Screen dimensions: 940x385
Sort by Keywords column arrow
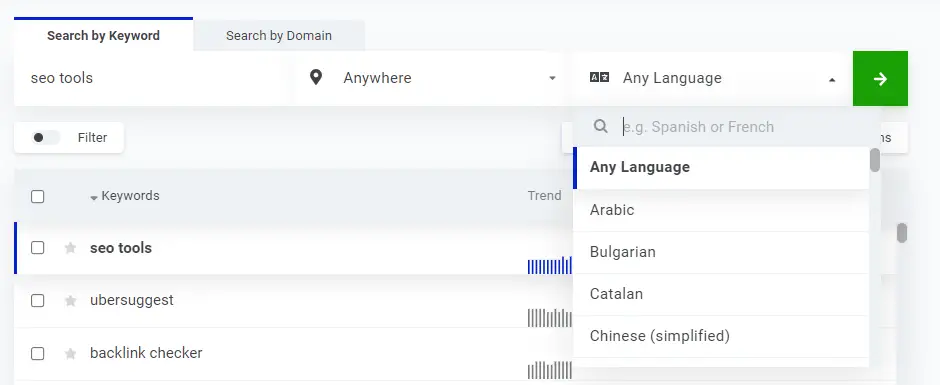point(94,197)
